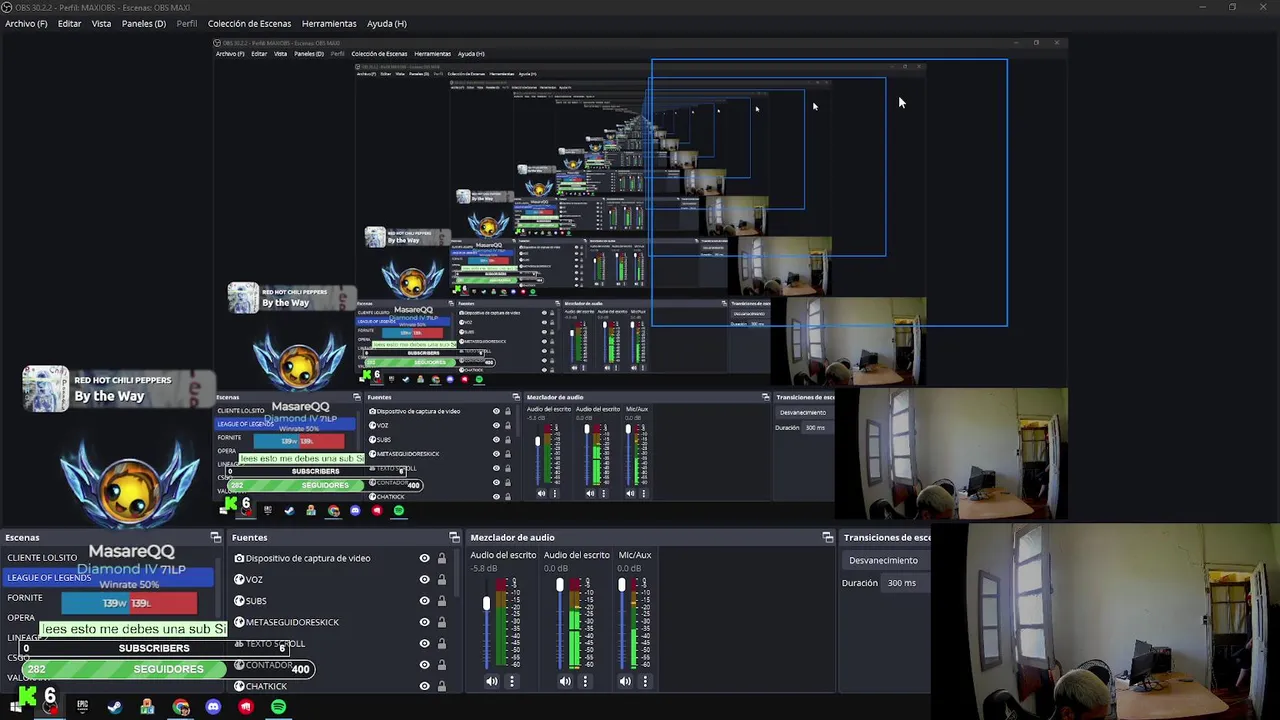Open Colección de Escenas menu in main menu bar
1280x720 pixels.
249,23
